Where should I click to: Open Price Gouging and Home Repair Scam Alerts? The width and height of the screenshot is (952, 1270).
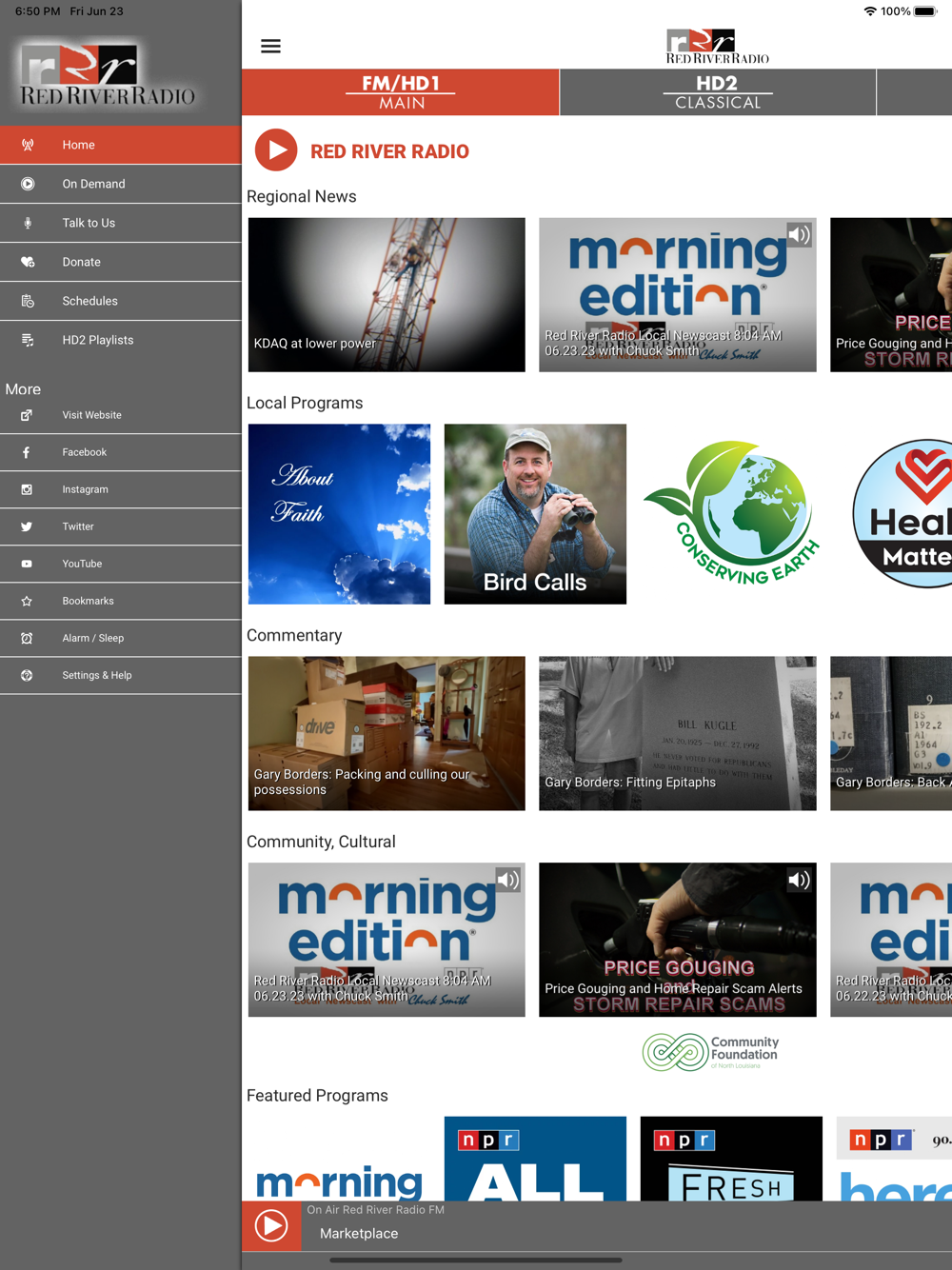678,940
